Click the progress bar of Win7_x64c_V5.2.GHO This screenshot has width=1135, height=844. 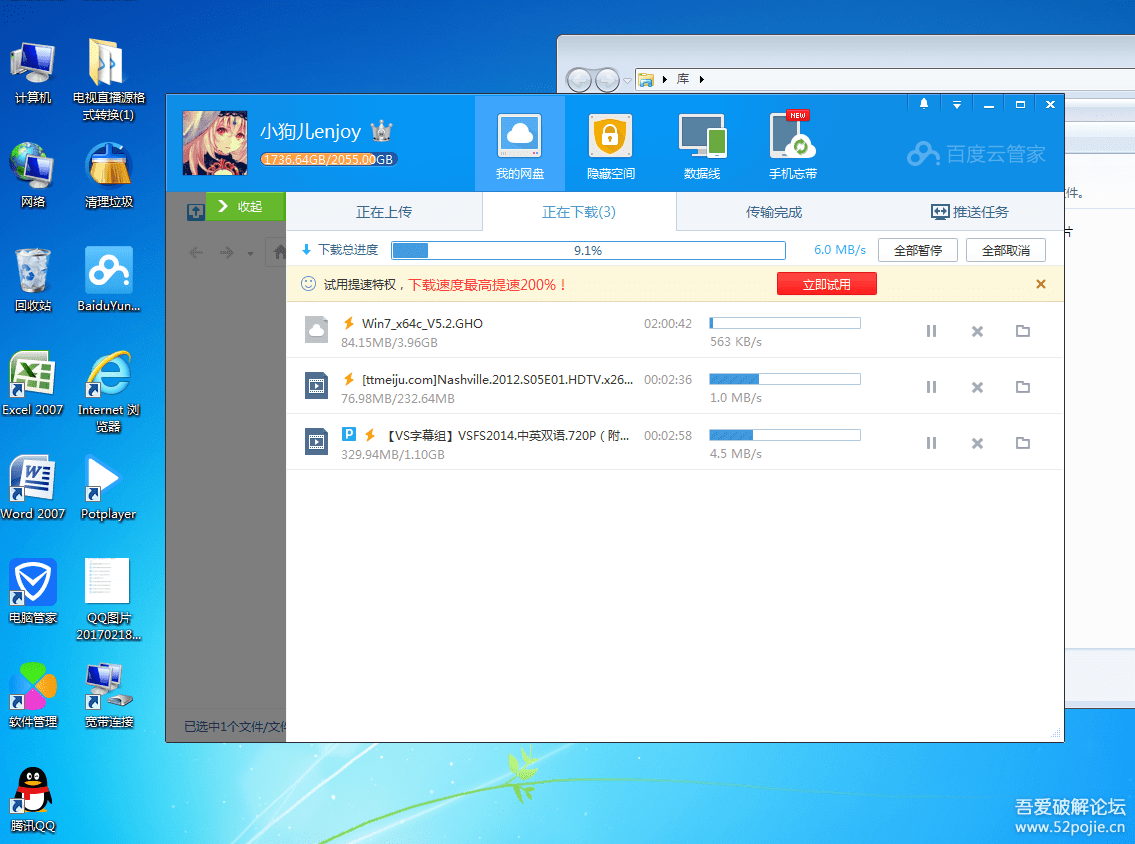785,323
